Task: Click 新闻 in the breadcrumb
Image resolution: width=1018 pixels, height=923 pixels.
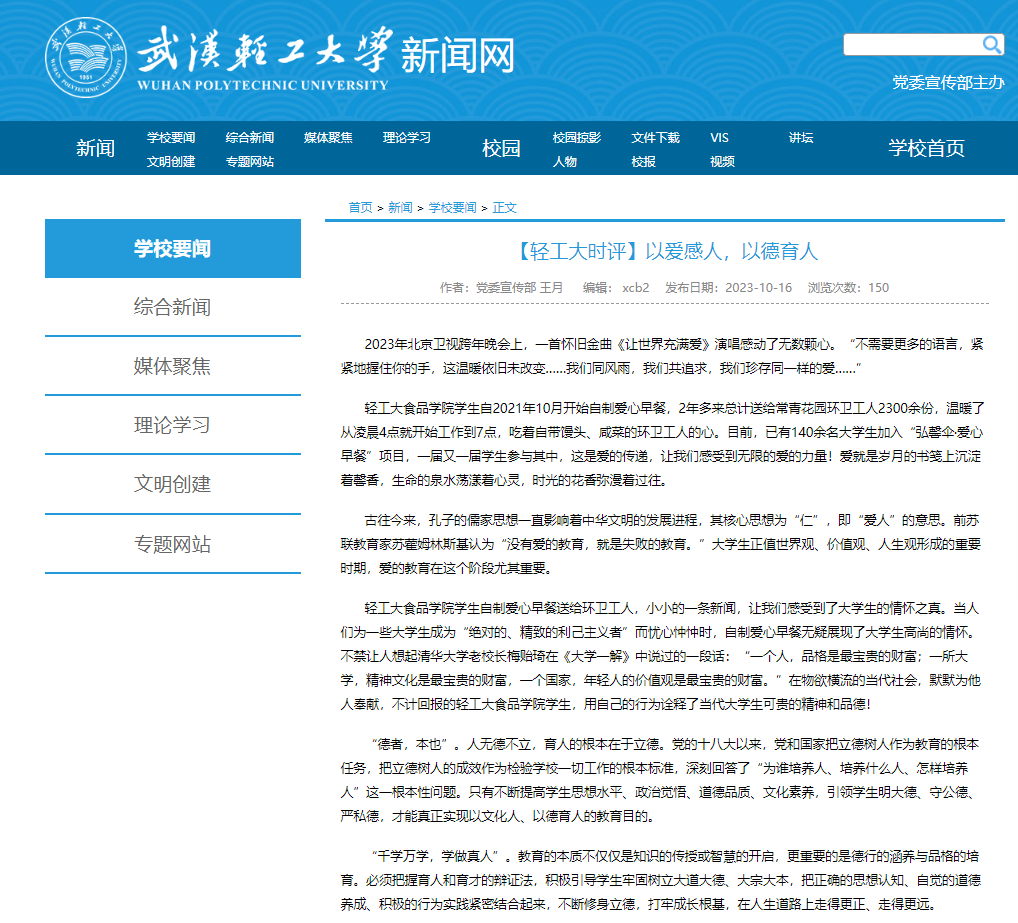Action: [x=401, y=208]
